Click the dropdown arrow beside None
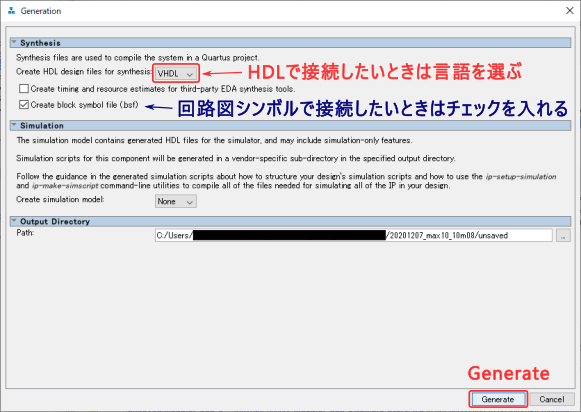 point(190,202)
